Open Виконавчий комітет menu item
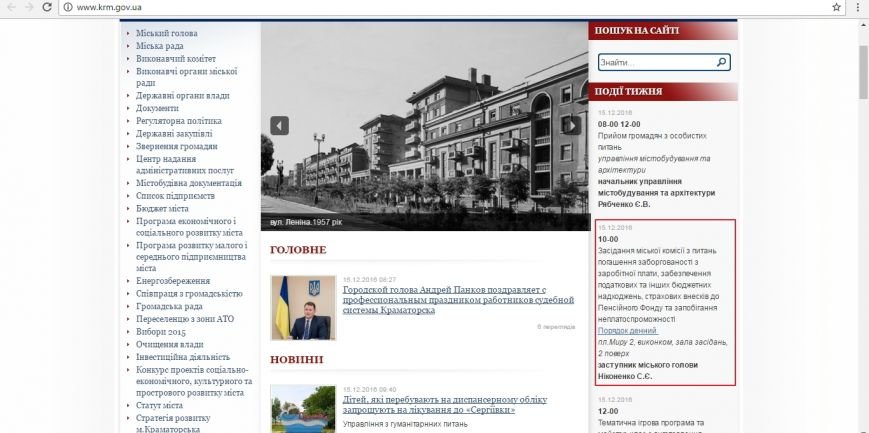 [176, 59]
